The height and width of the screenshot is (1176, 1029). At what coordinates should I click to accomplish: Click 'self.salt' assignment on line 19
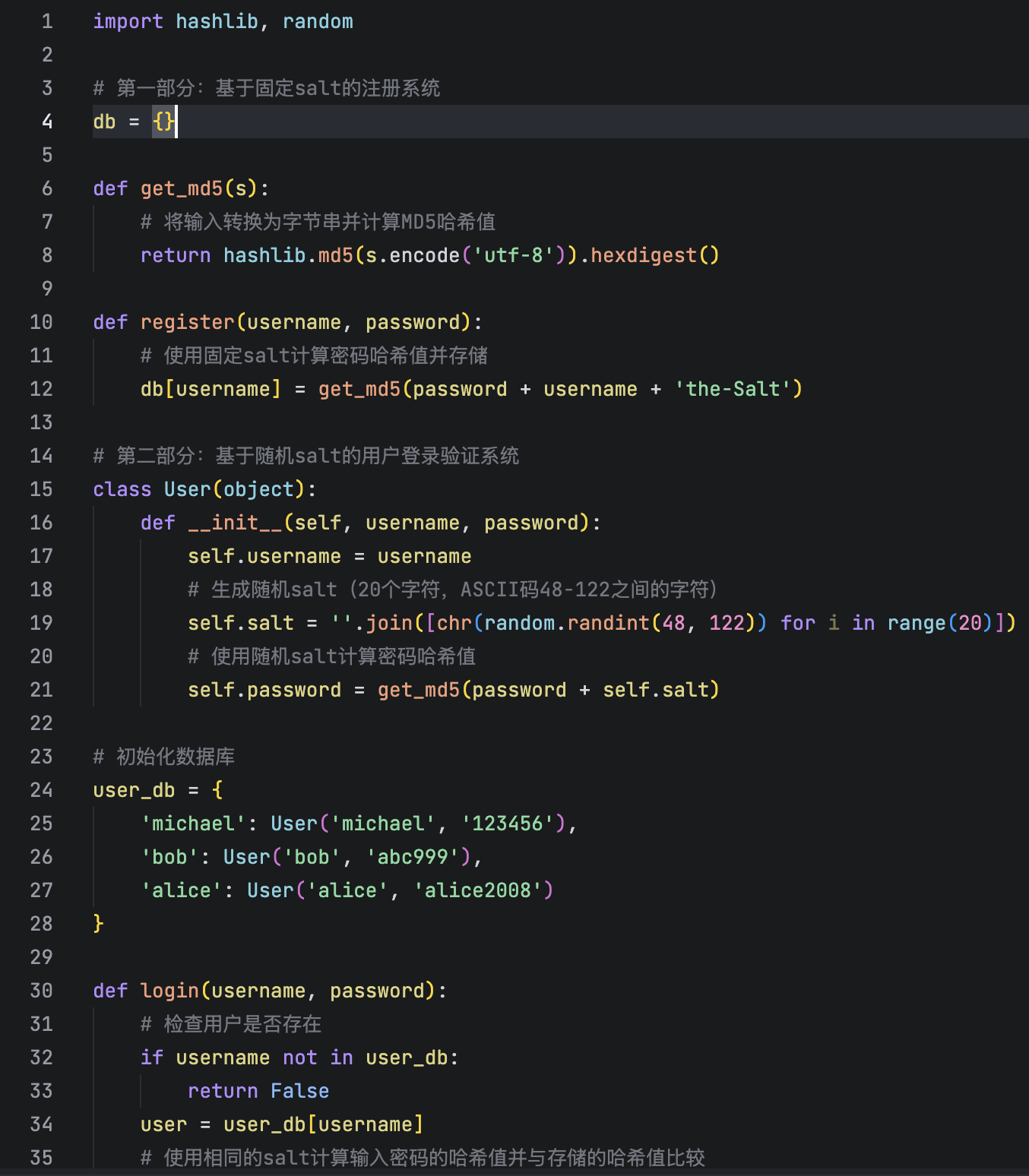coord(241,623)
